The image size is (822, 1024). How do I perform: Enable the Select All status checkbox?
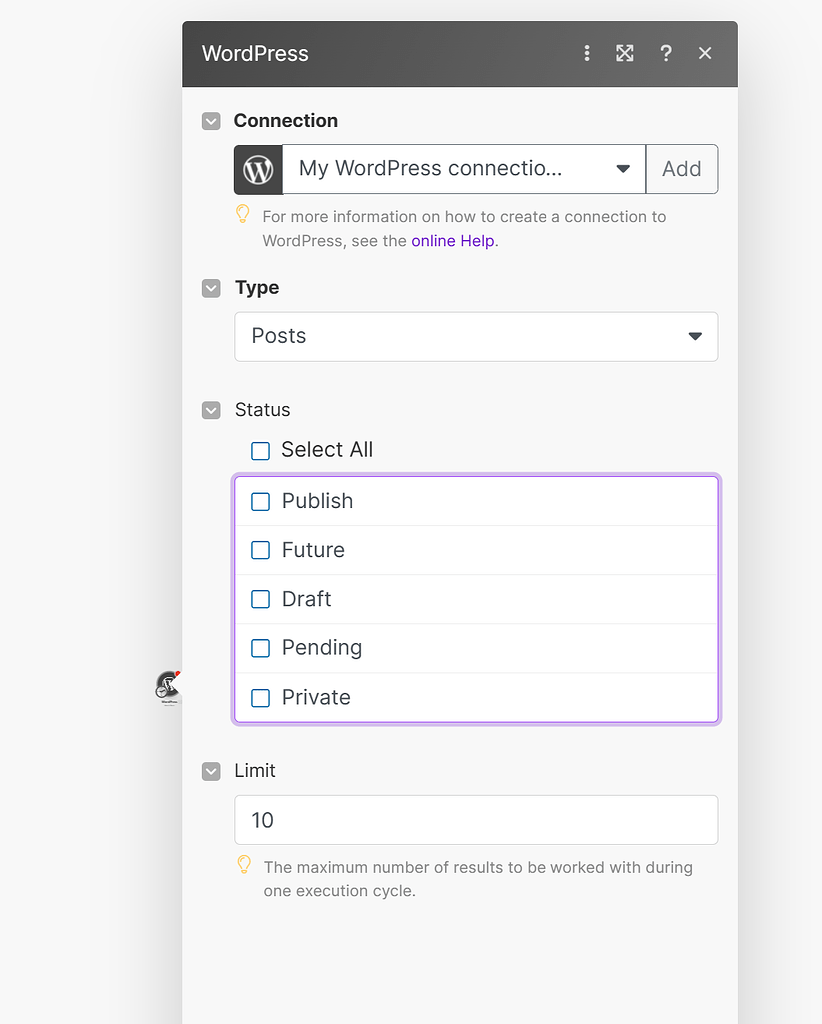(x=260, y=451)
